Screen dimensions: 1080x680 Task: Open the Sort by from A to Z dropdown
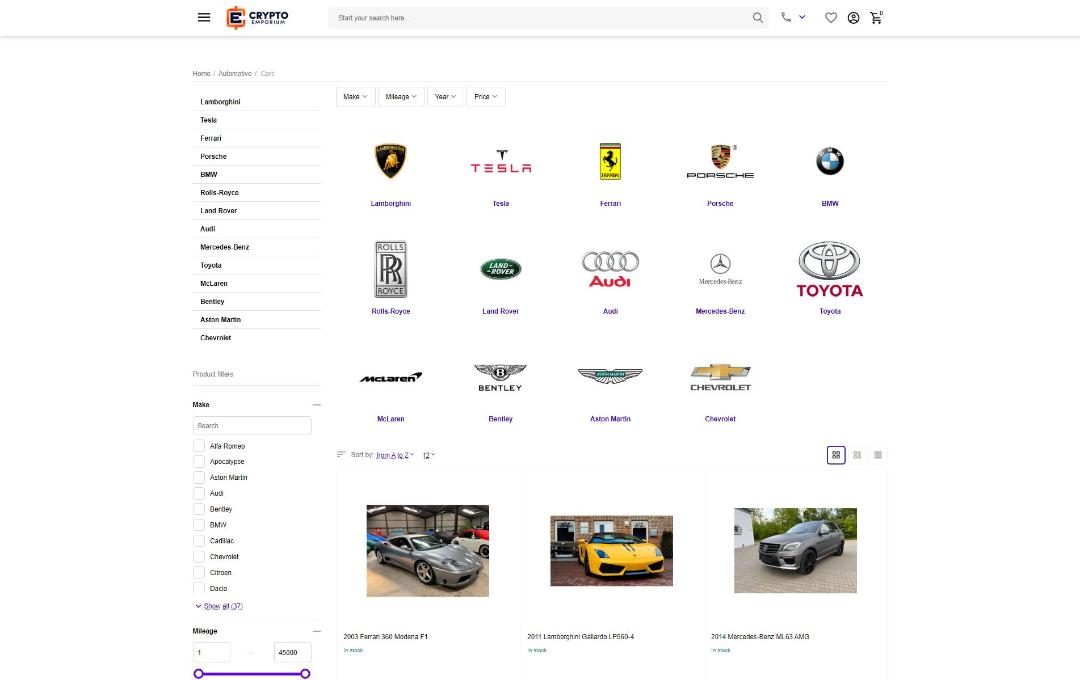click(395, 455)
